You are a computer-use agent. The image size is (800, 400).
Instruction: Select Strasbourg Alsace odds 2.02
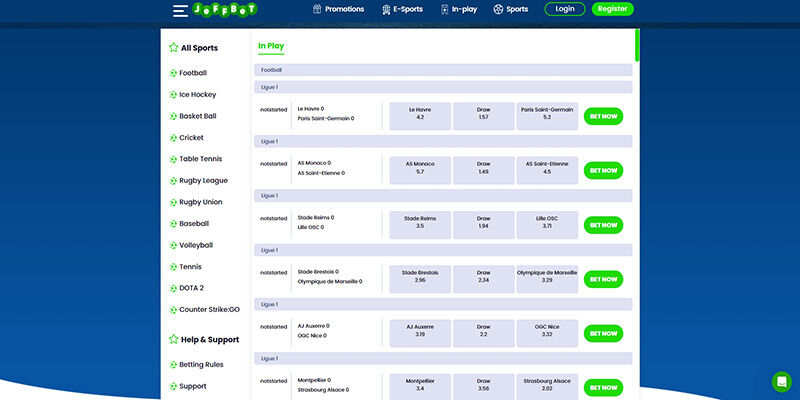547,387
